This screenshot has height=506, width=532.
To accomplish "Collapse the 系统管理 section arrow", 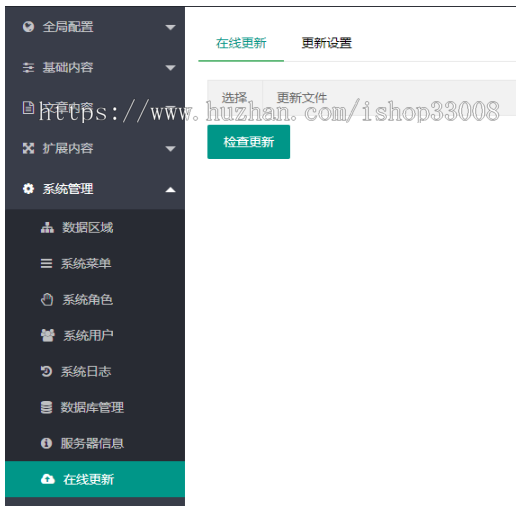I will (170, 189).
